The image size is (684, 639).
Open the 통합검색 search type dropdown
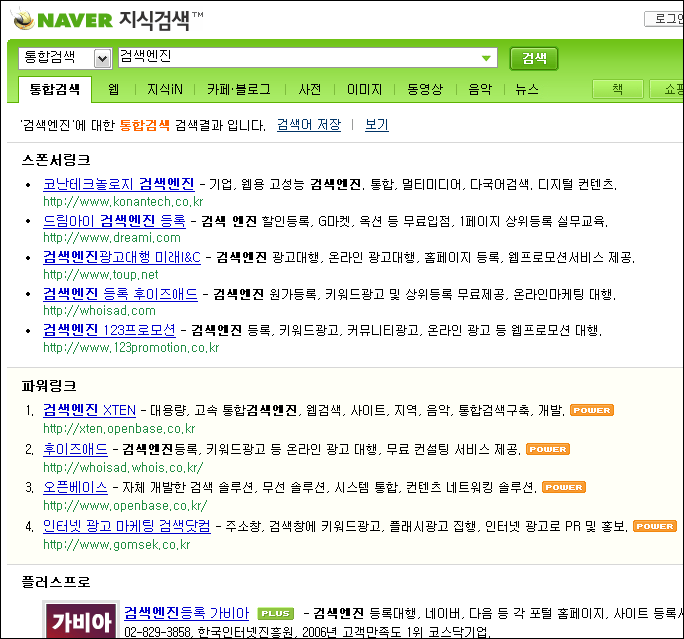[x=65, y=58]
